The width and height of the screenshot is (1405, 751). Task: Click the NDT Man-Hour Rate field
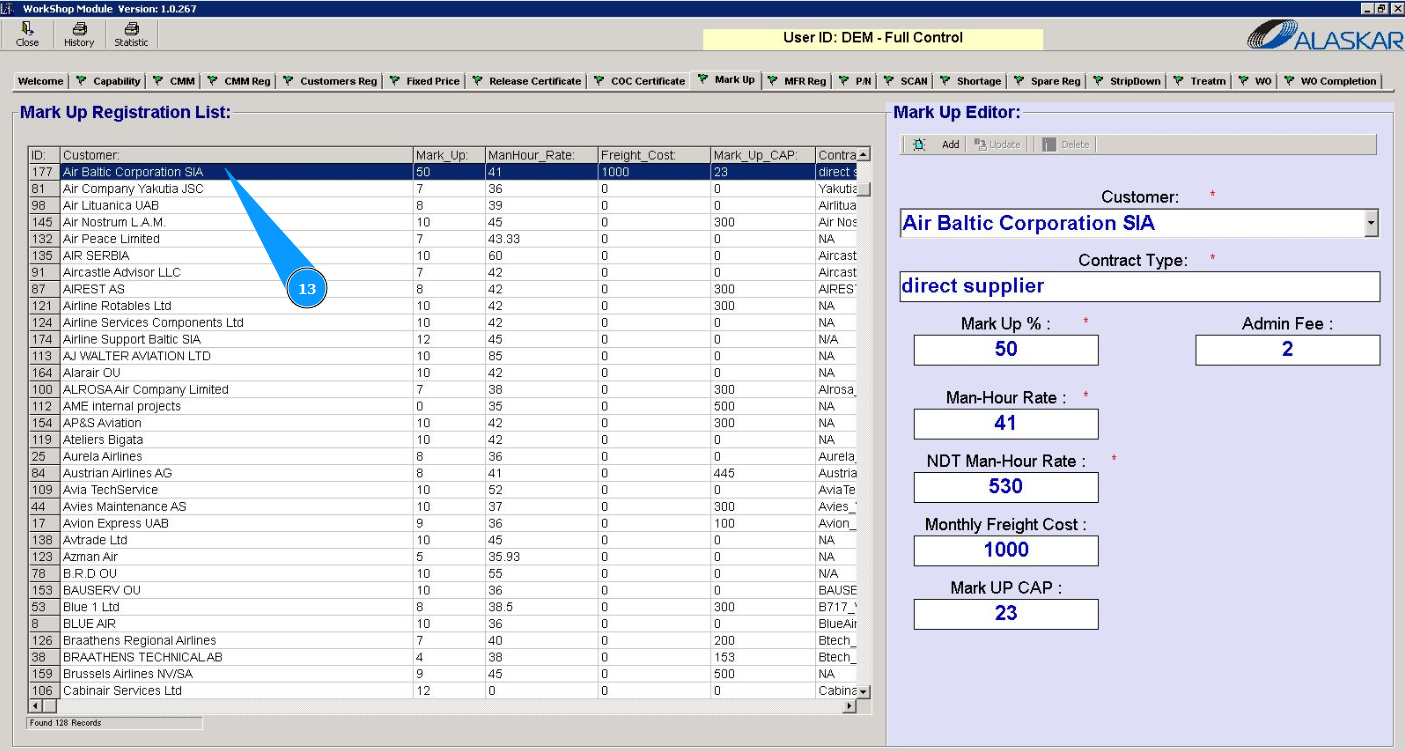pos(1005,487)
